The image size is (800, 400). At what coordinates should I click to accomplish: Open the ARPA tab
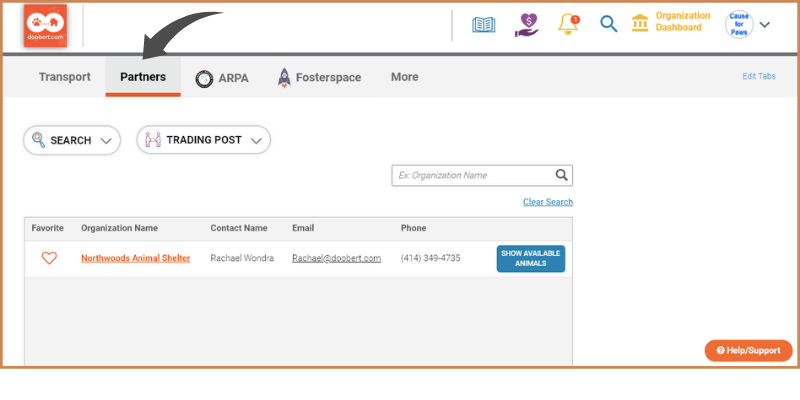click(222, 78)
